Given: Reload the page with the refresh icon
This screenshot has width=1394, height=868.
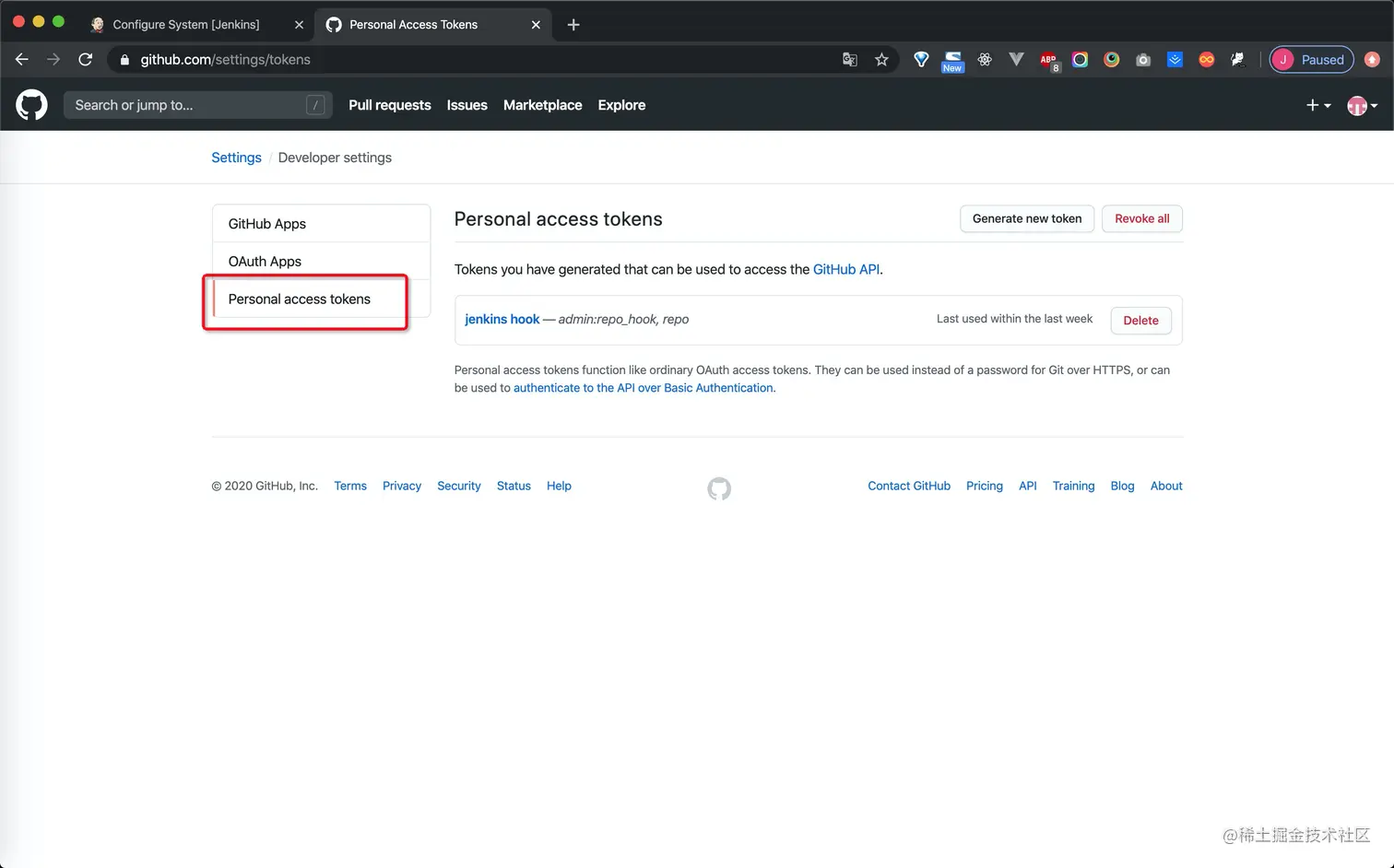Looking at the screenshot, I should point(86,60).
